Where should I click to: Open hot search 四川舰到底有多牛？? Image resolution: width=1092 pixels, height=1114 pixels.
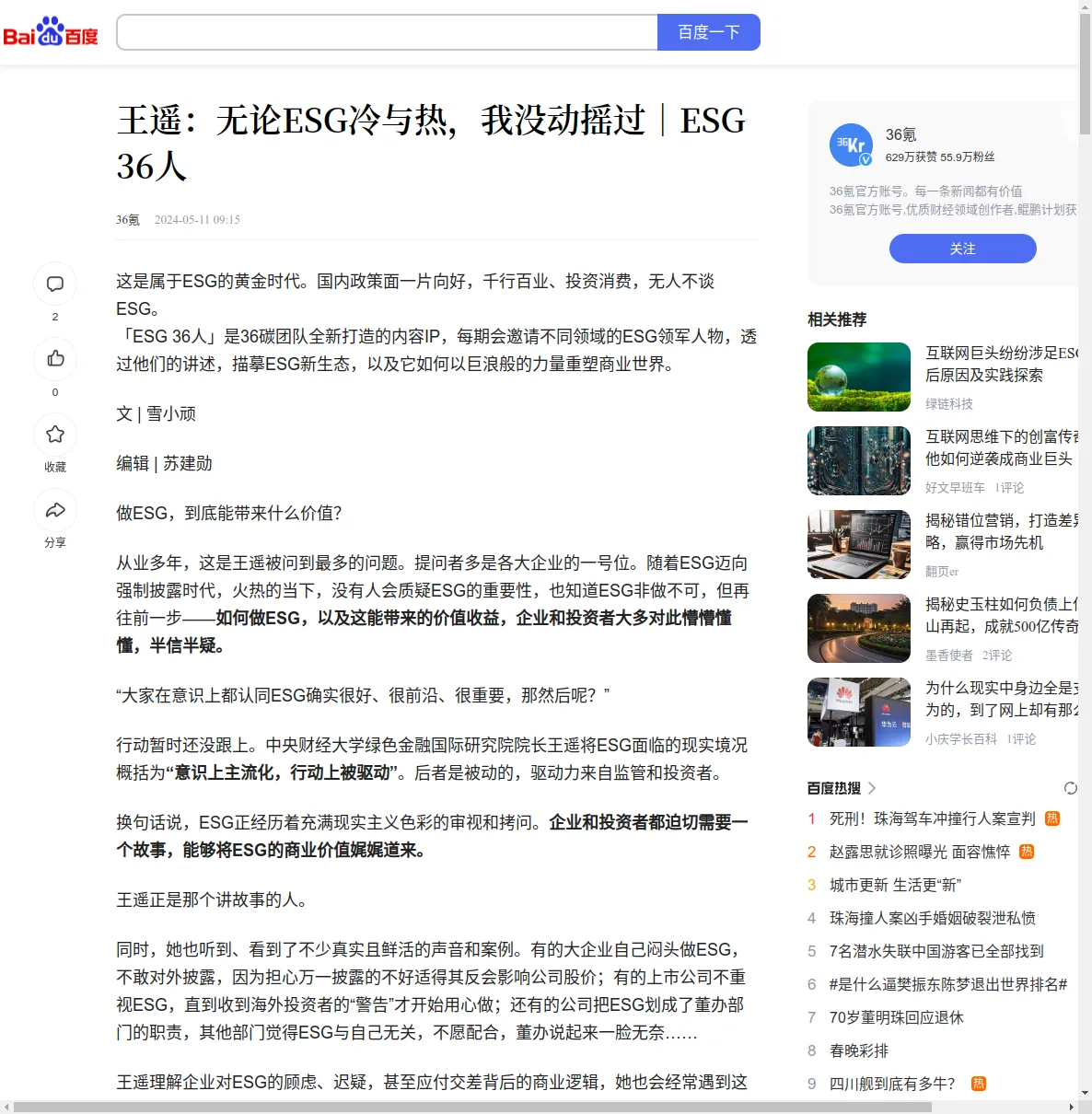[x=892, y=1084]
